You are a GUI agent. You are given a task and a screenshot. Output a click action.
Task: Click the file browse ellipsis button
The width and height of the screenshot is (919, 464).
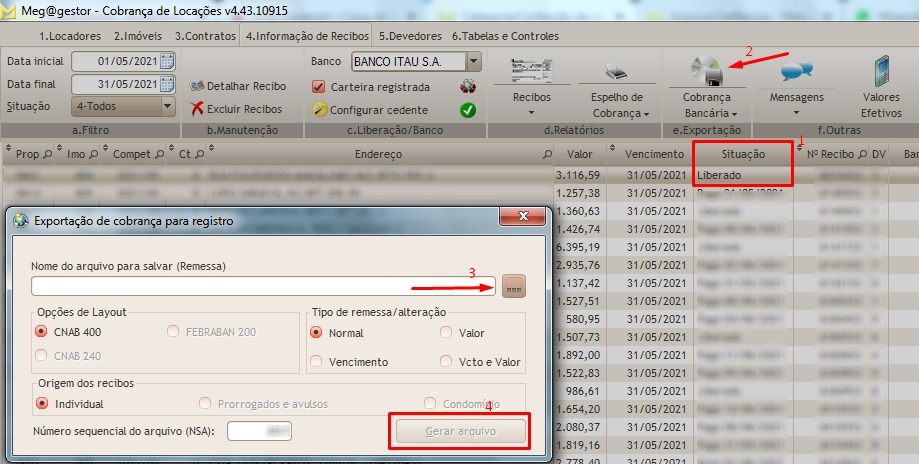(513, 286)
